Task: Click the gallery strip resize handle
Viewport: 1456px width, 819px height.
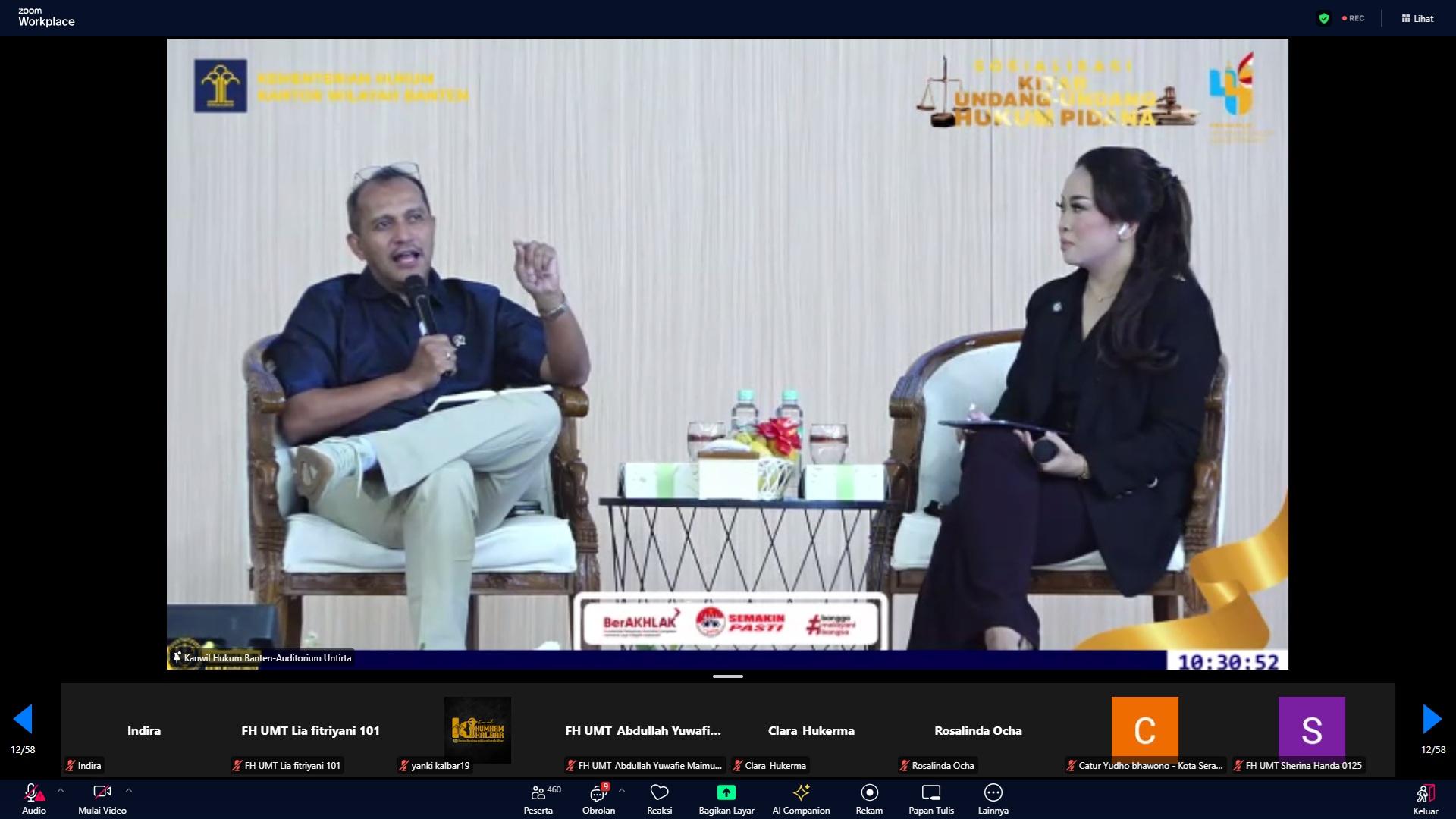Action: coord(727,676)
